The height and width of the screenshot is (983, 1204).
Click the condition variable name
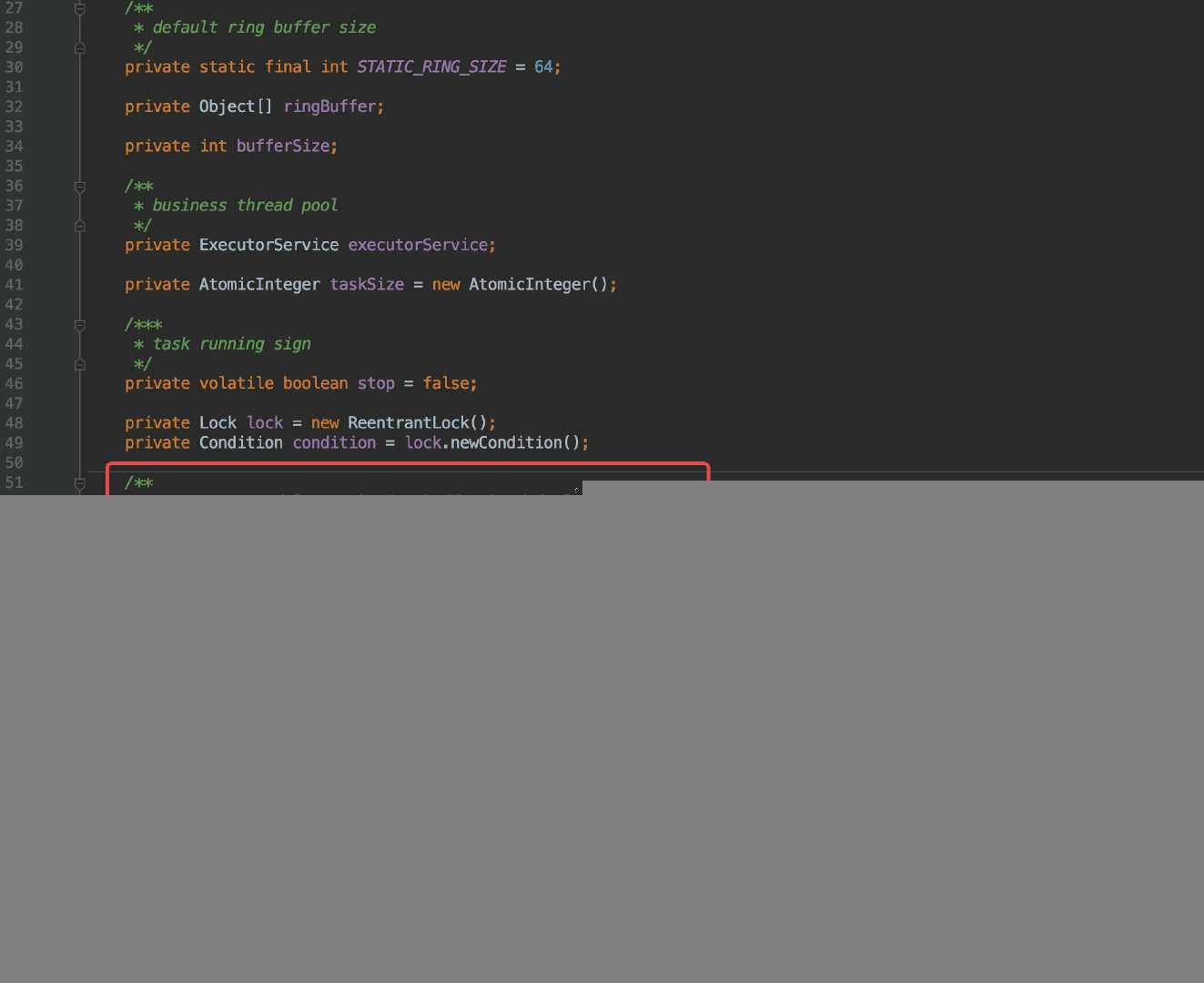(334, 442)
